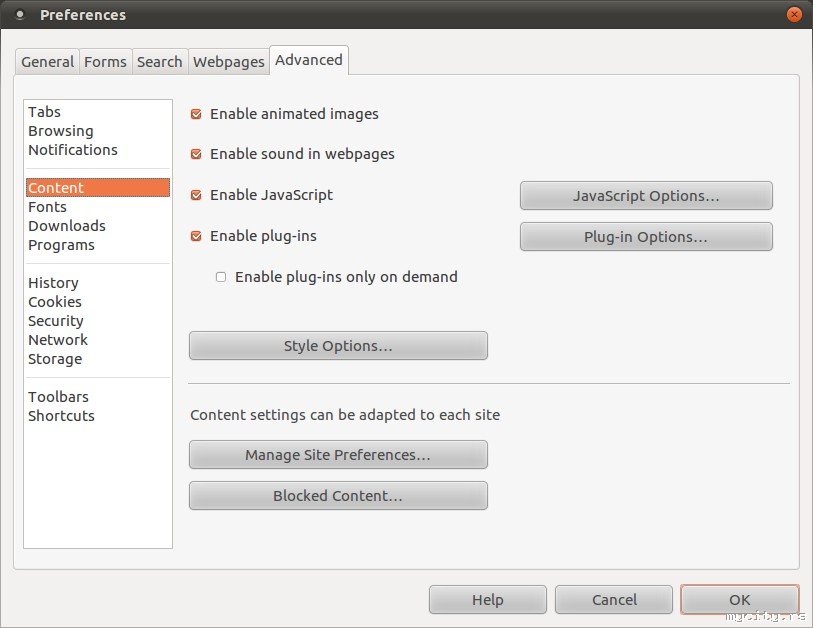Check Enable plug-ins only on demand
The width and height of the screenshot is (813, 628).
click(x=221, y=277)
